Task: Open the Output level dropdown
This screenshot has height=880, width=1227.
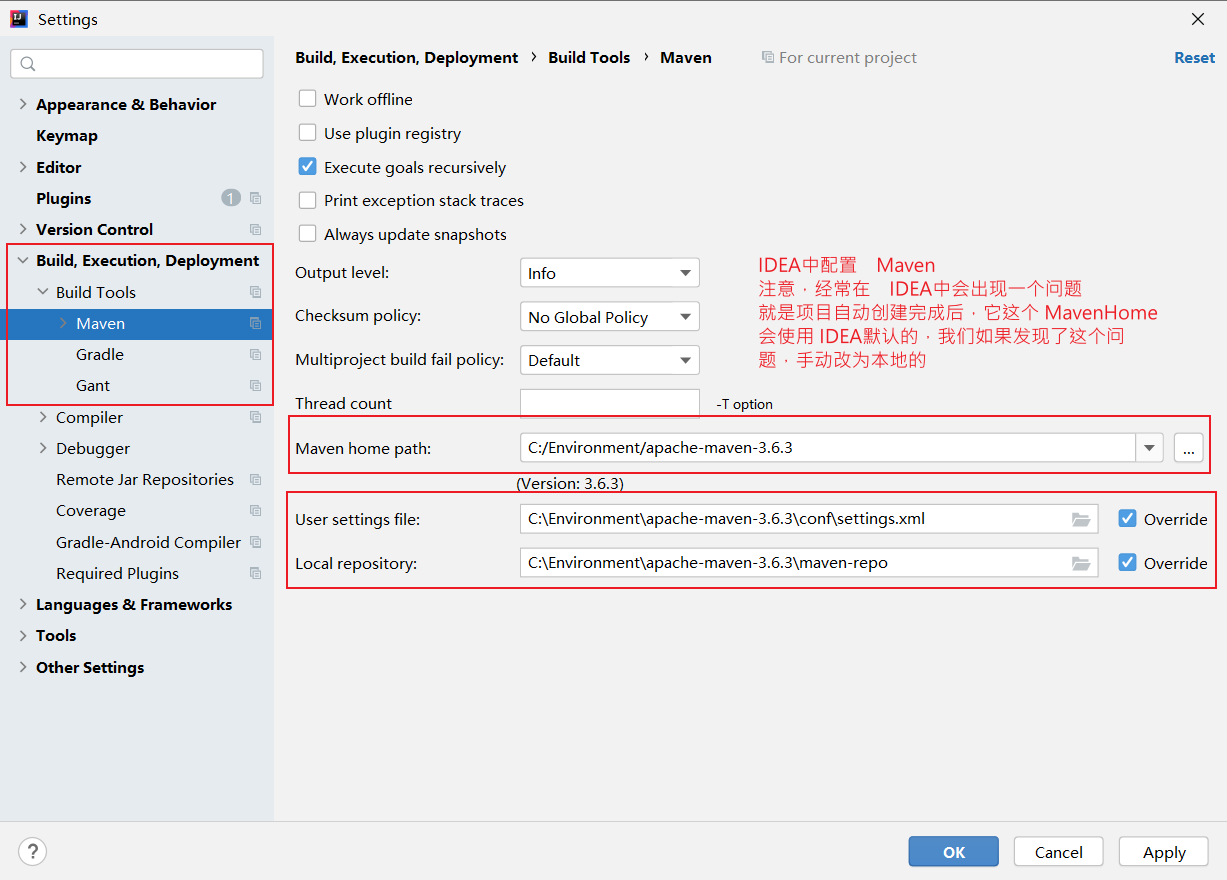Action: 609,273
